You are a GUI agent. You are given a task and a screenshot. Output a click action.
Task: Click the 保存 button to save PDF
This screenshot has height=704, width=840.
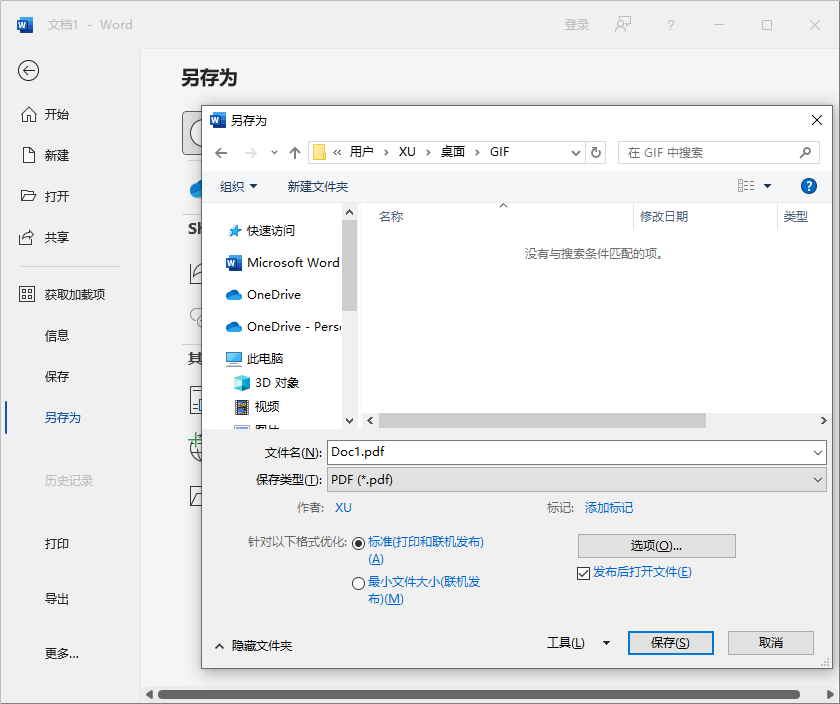click(x=670, y=643)
